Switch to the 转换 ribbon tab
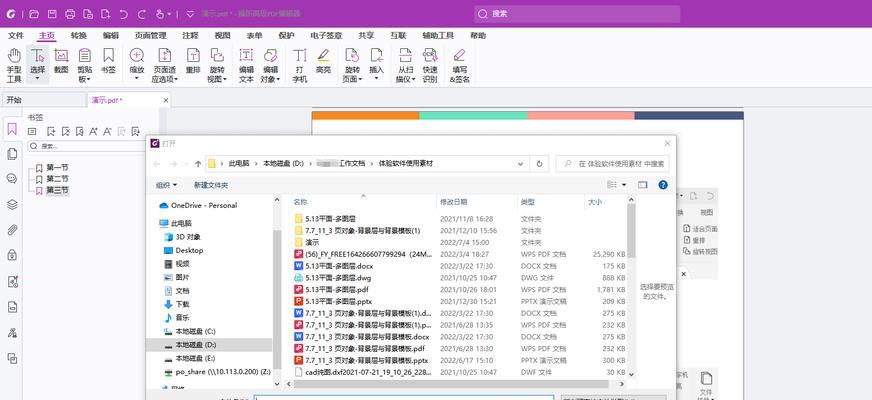 click(78, 36)
